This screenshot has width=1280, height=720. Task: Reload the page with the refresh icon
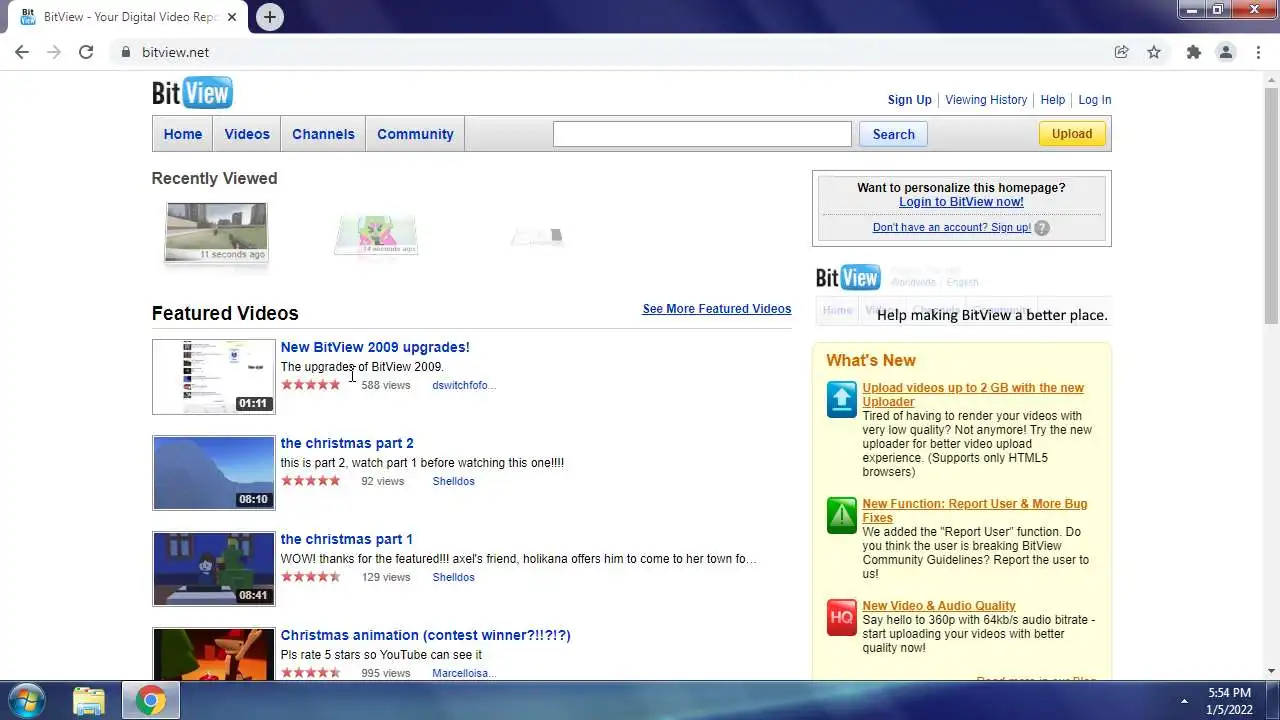[86, 52]
